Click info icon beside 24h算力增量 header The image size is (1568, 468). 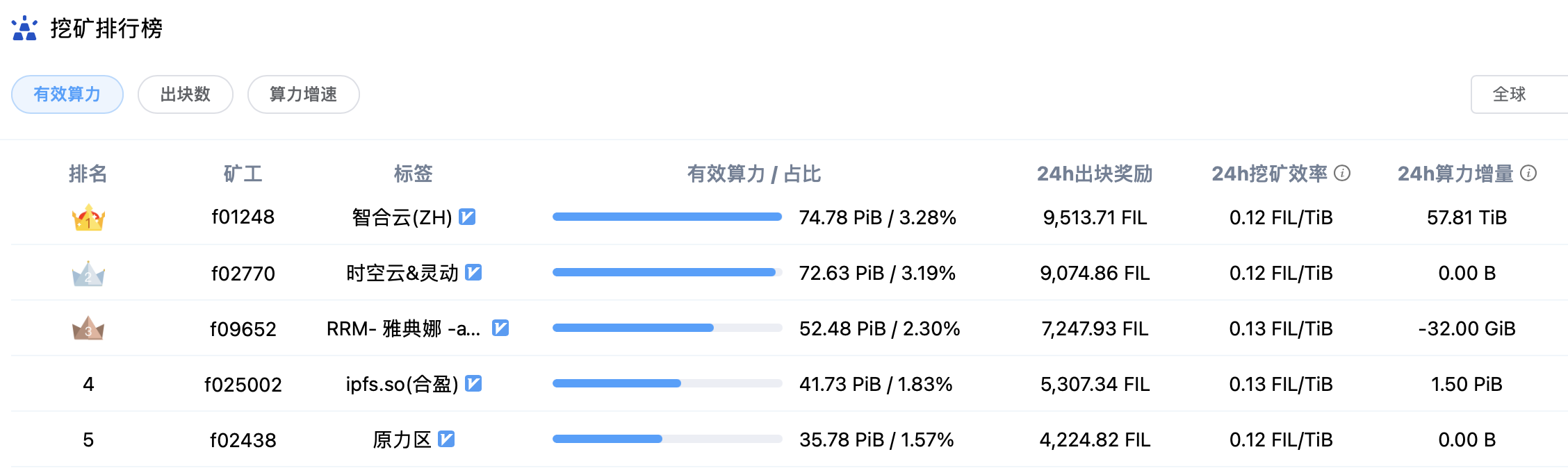(x=1528, y=173)
